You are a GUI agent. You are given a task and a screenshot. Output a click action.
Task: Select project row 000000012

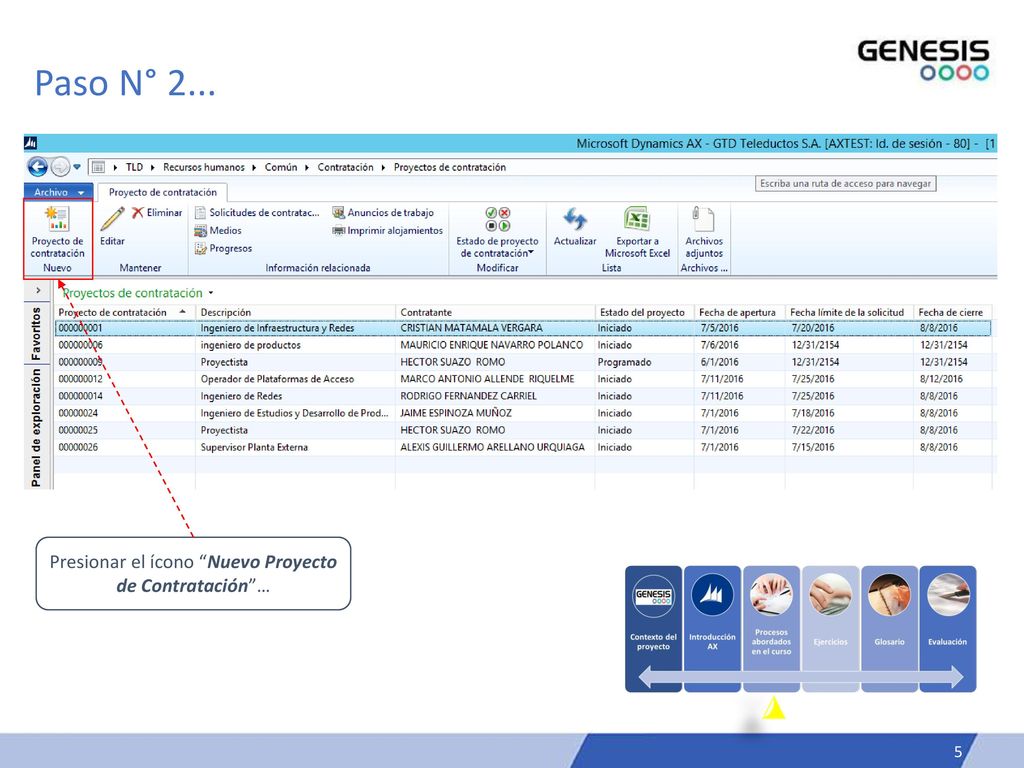(x=522, y=379)
